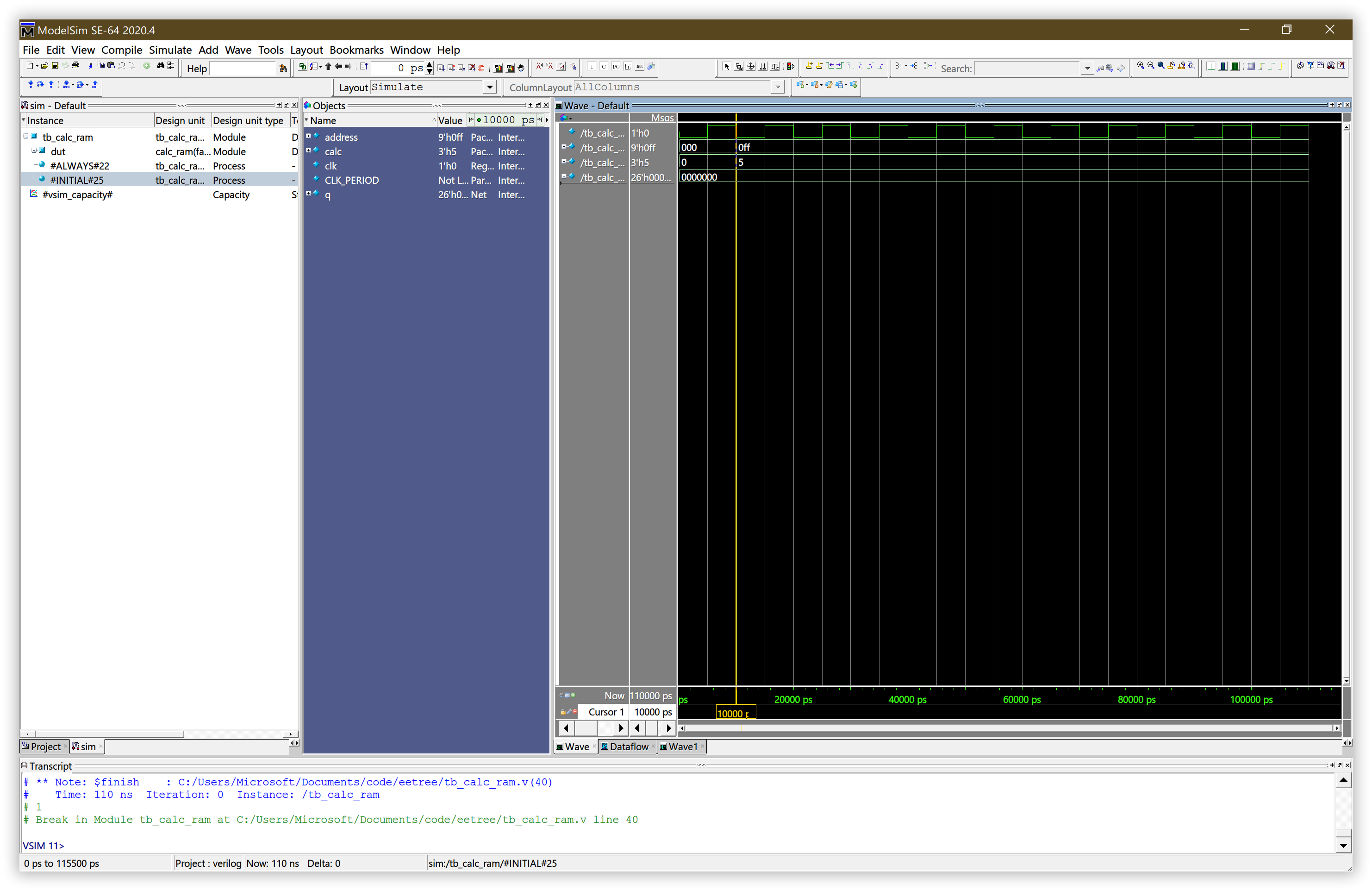Open the Layout Simulate dropdown

point(489,87)
